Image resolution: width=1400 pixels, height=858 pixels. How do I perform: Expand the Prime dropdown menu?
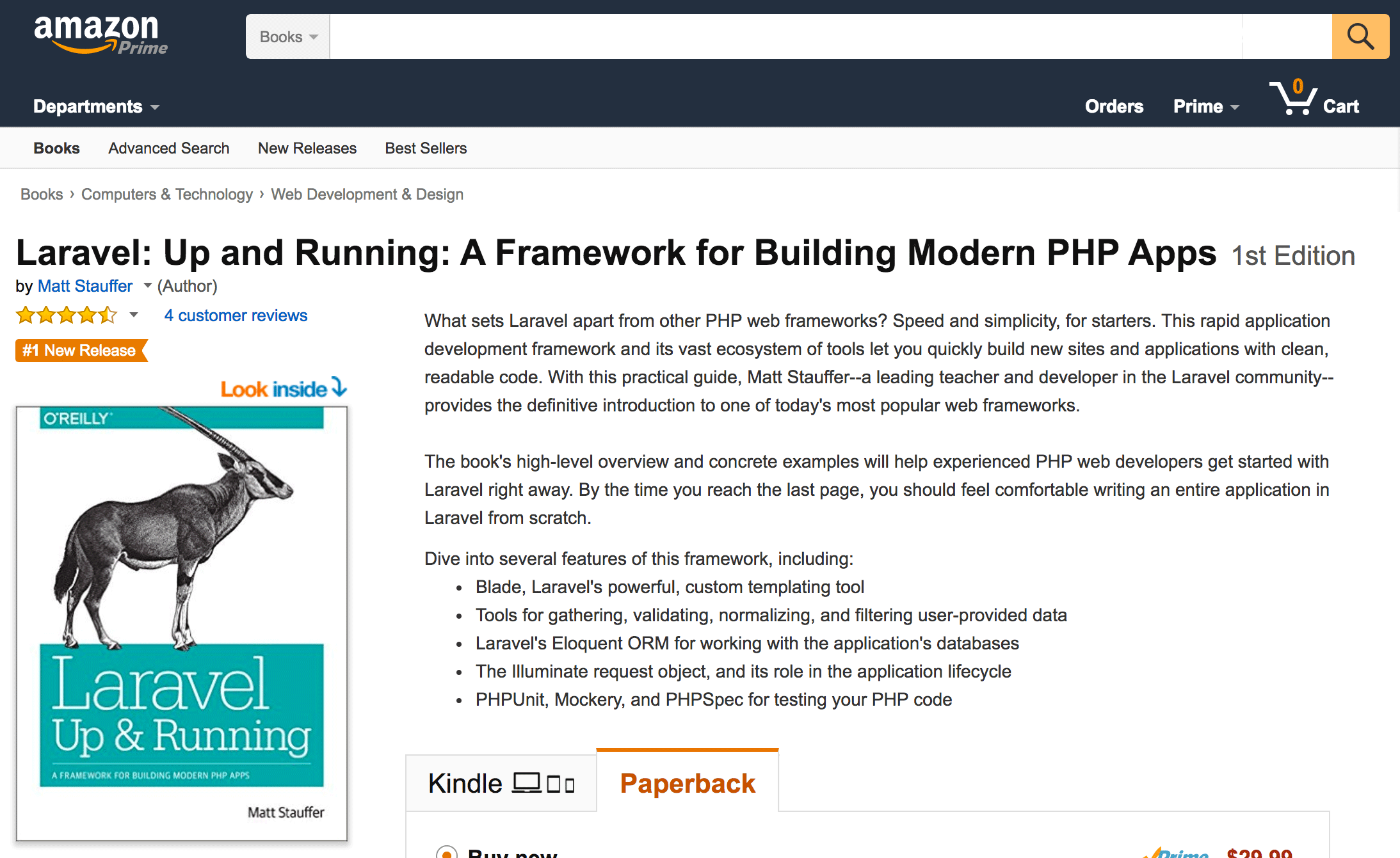tap(1206, 106)
